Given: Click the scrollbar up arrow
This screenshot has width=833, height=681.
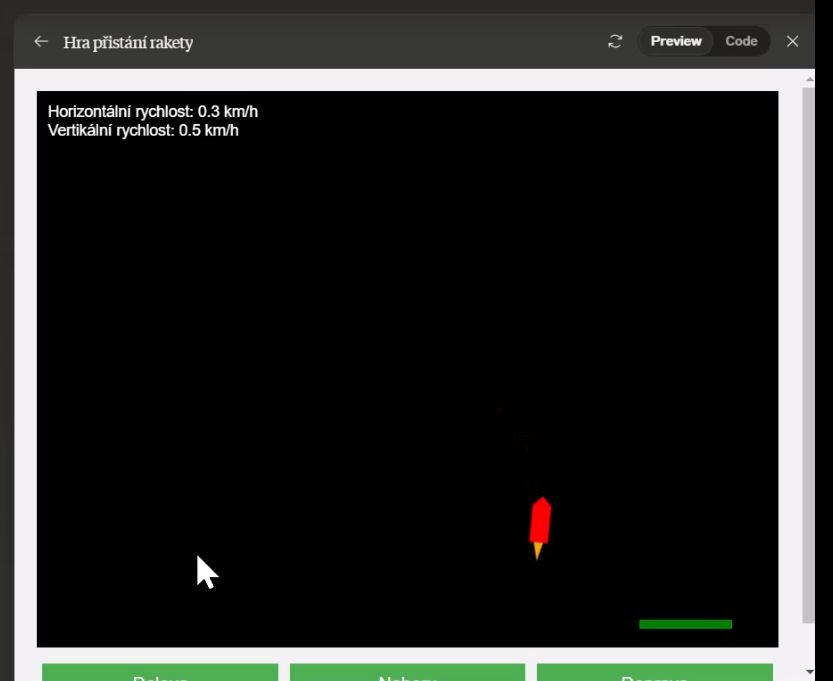Looking at the screenshot, I should point(809,80).
